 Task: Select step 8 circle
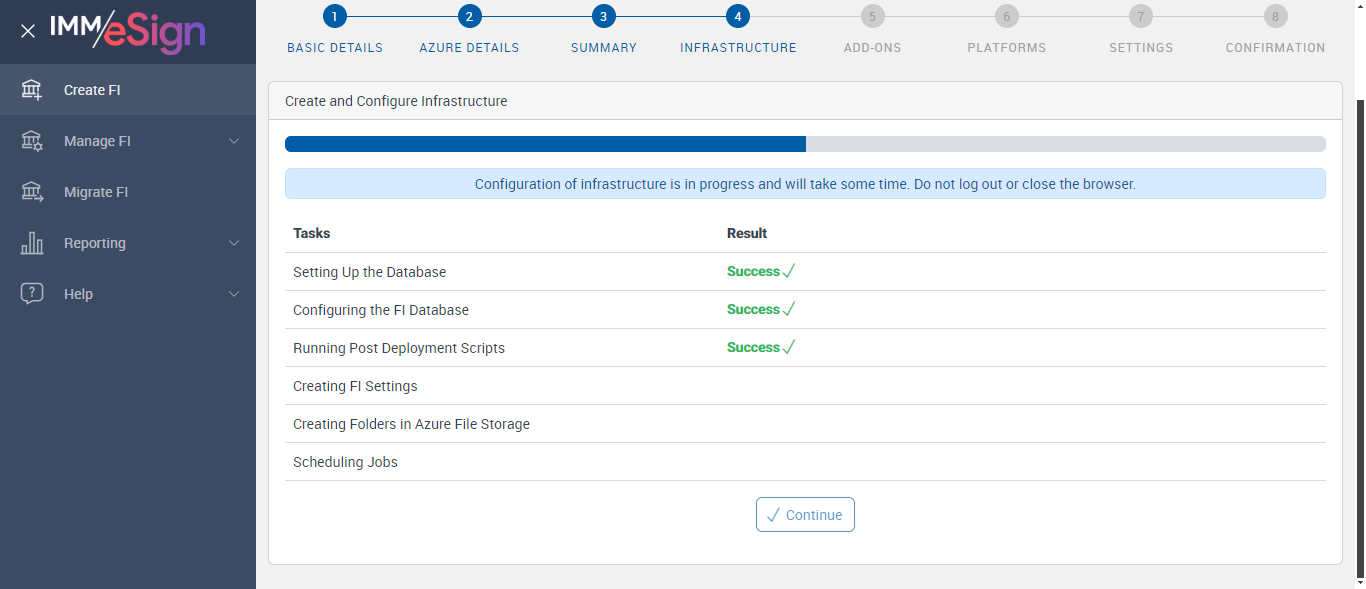tap(1275, 16)
